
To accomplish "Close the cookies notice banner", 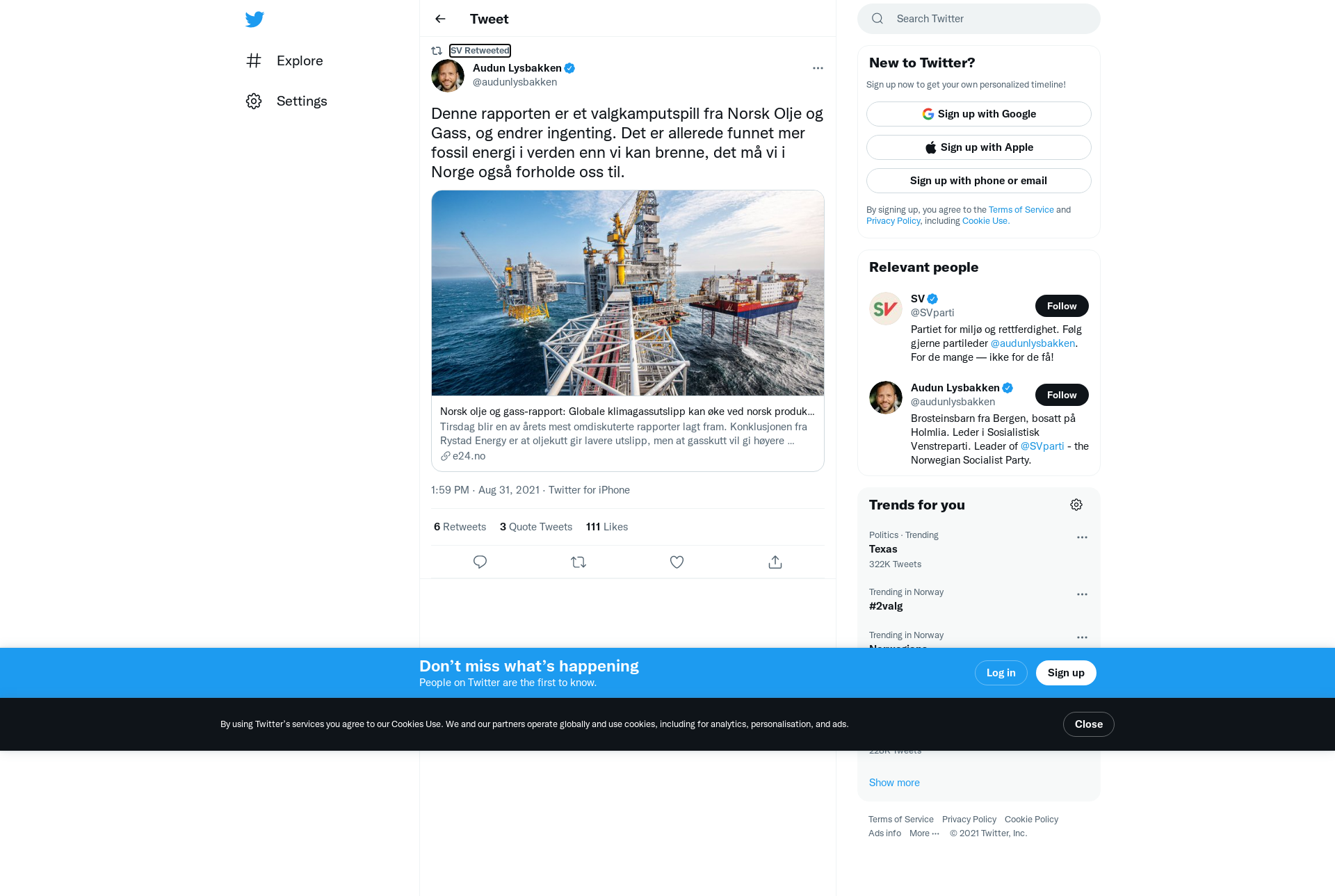I will click(1088, 724).
